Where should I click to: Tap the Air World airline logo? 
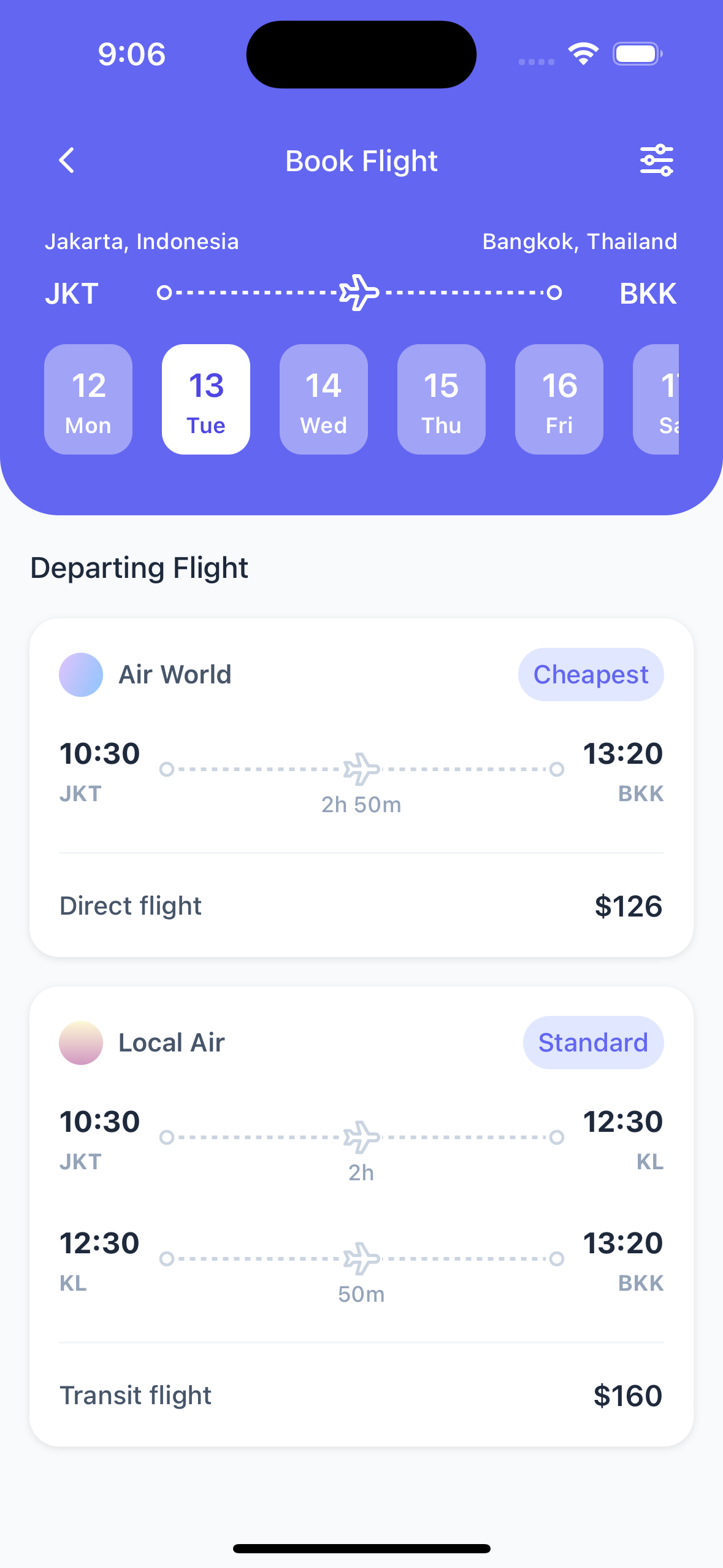click(81, 675)
